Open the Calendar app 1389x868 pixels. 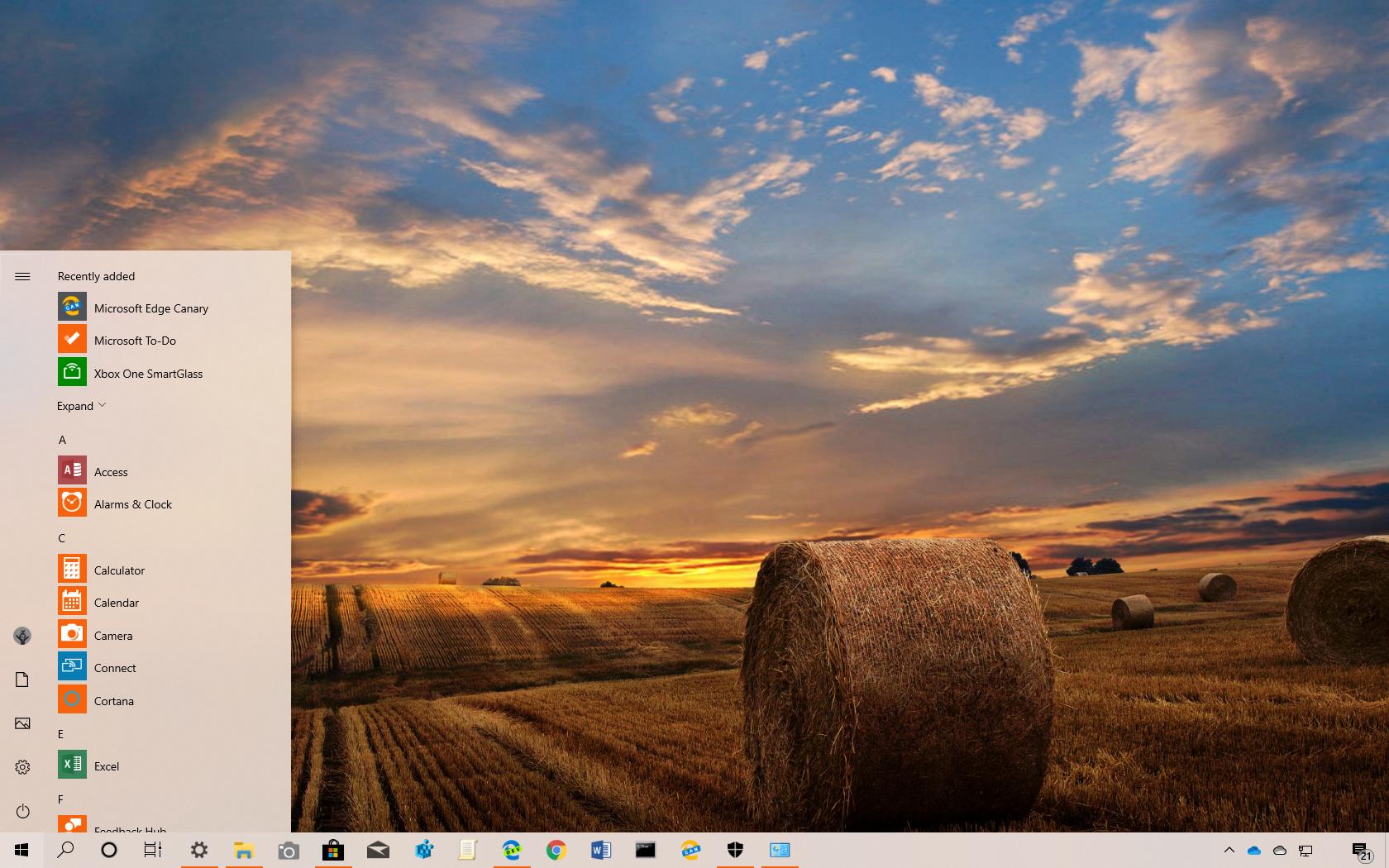click(117, 602)
